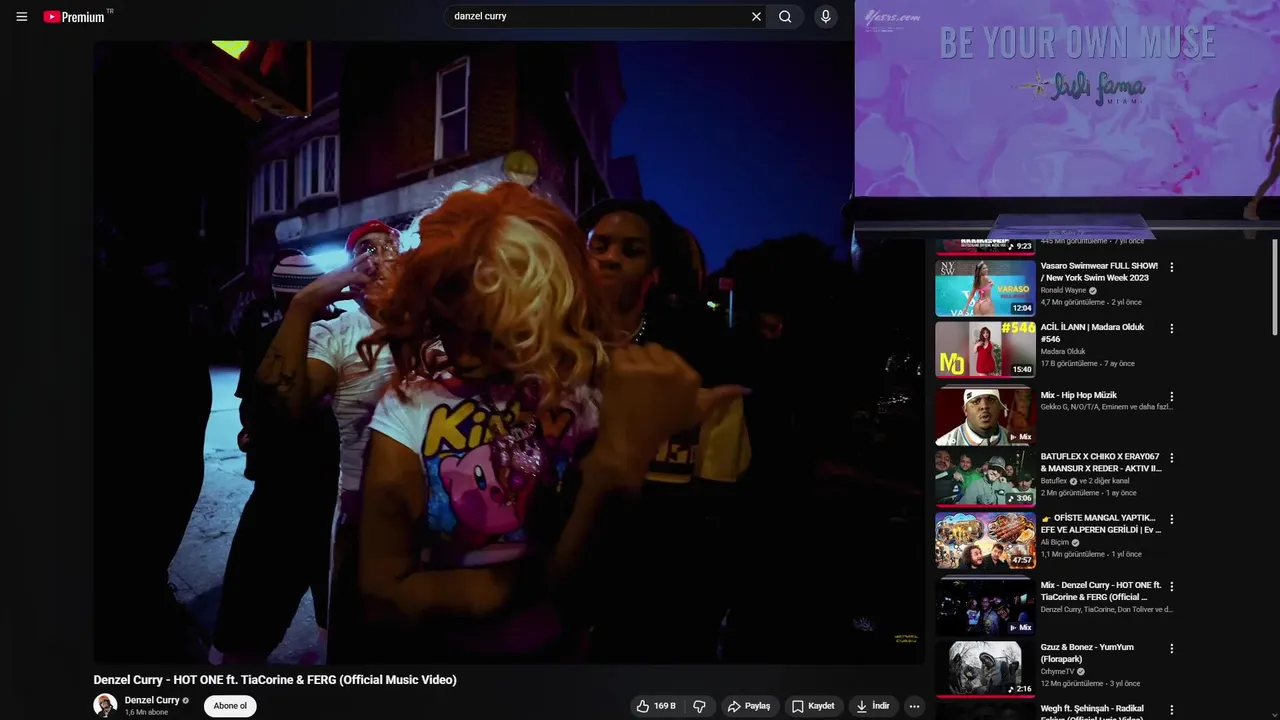Open Mix - Denzel Curry HOT ONE thumbnail

pyautogui.click(x=985, y=606)
